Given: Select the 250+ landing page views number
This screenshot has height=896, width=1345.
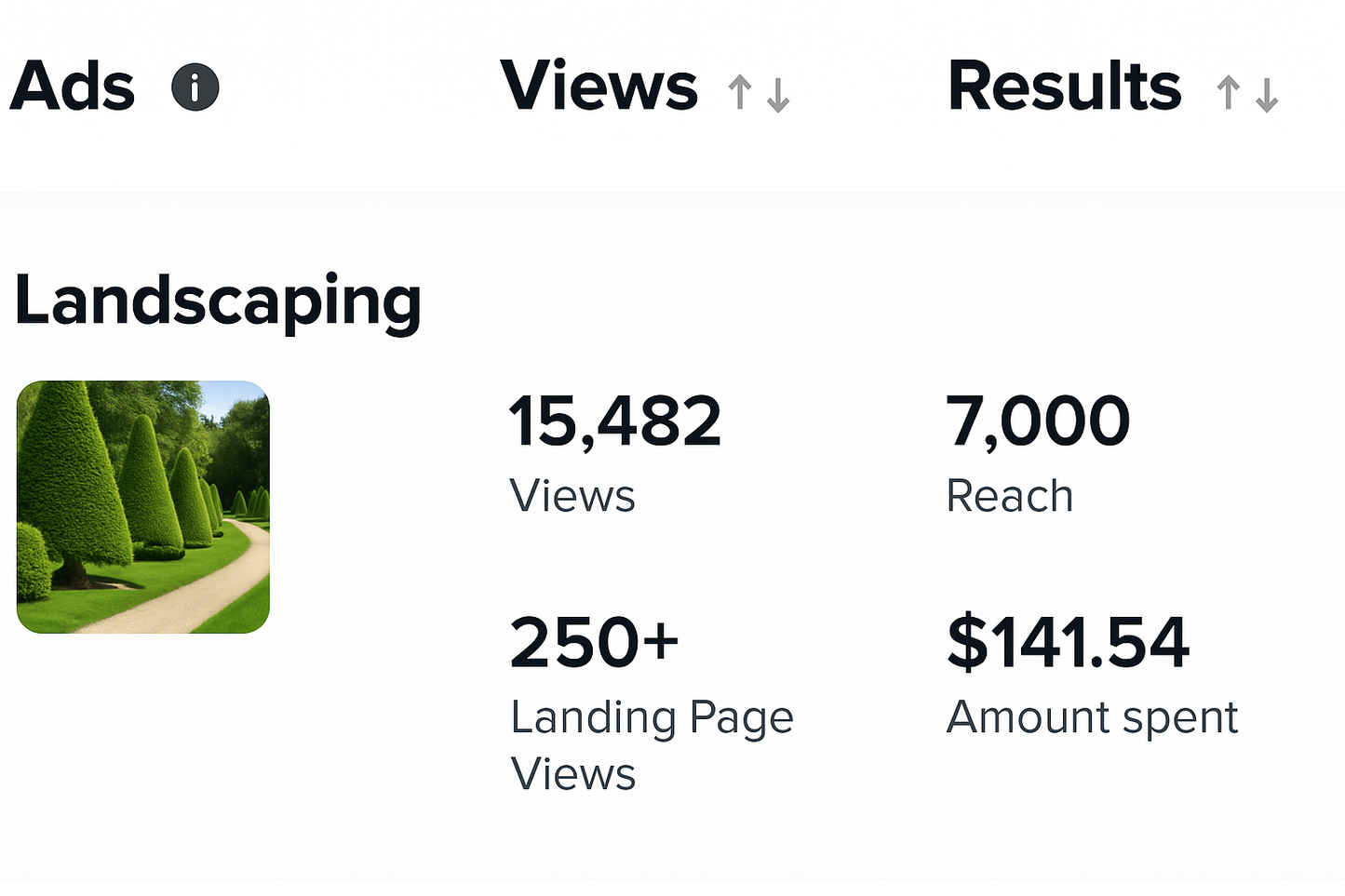Looking at the screenshot, I should tap(595, 642).
